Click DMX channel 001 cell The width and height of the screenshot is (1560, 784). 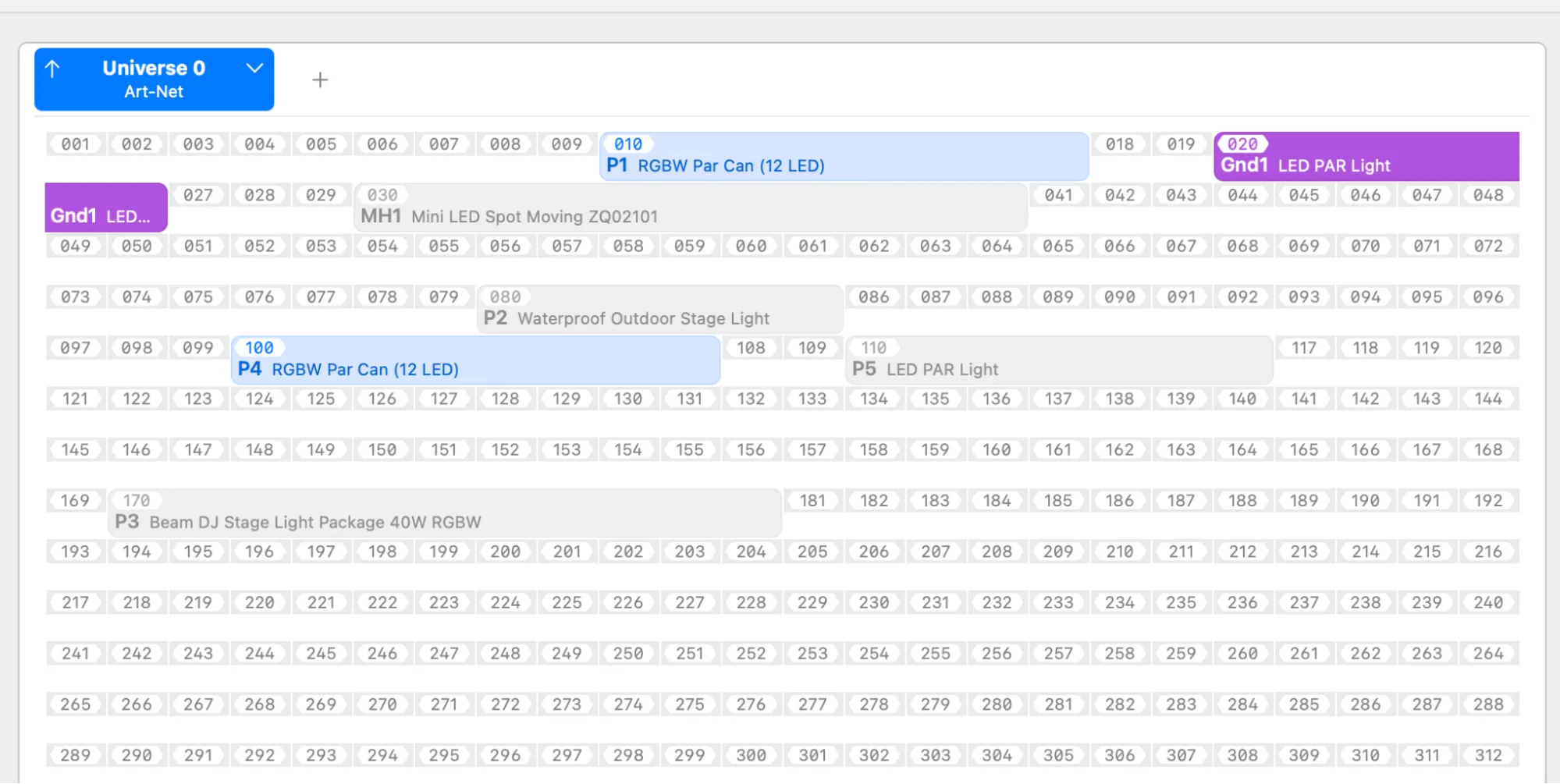click(x=76, y=144)
